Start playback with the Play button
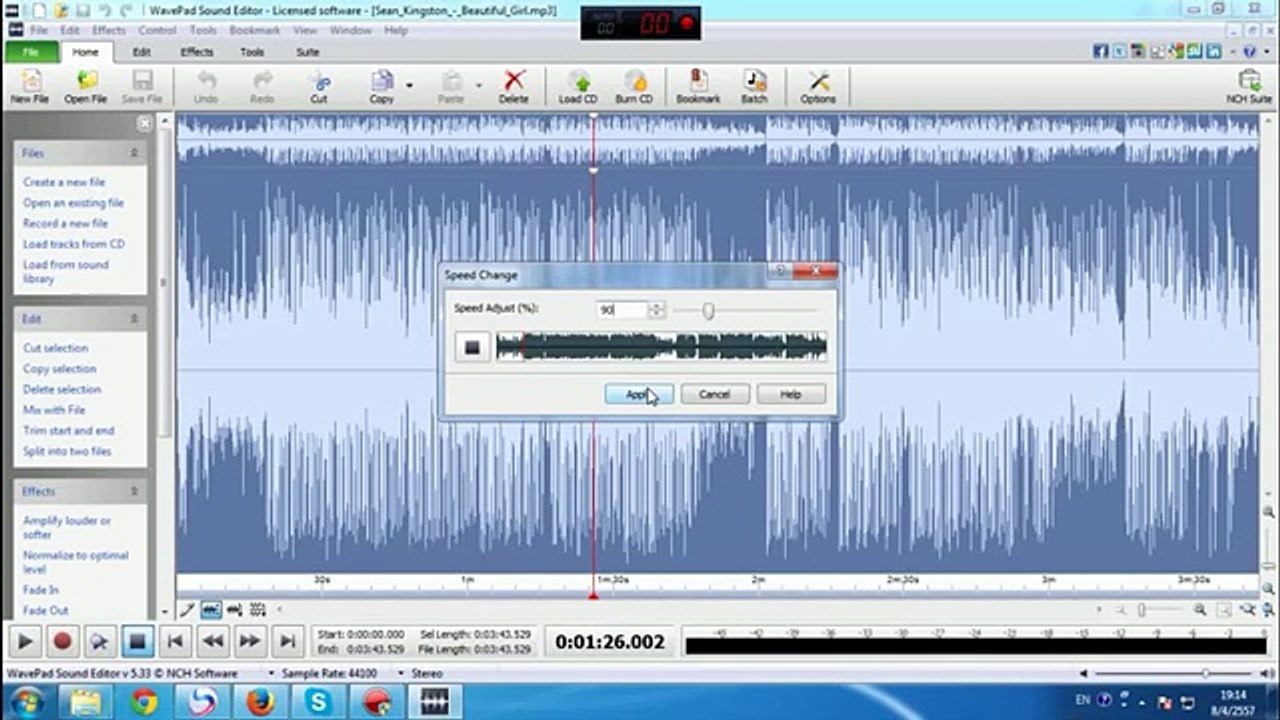This screenshot has width=1280, height=720. coord(26,641)
